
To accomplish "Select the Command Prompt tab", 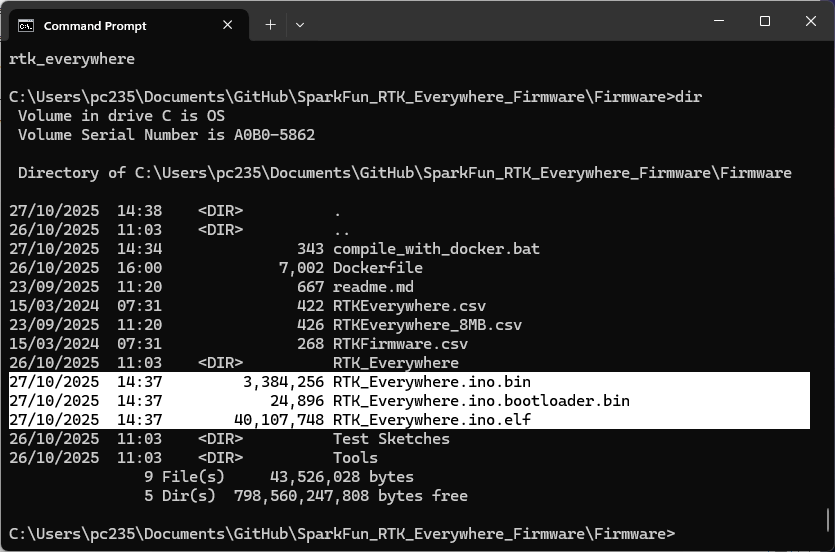I will [x=129, y=26].
